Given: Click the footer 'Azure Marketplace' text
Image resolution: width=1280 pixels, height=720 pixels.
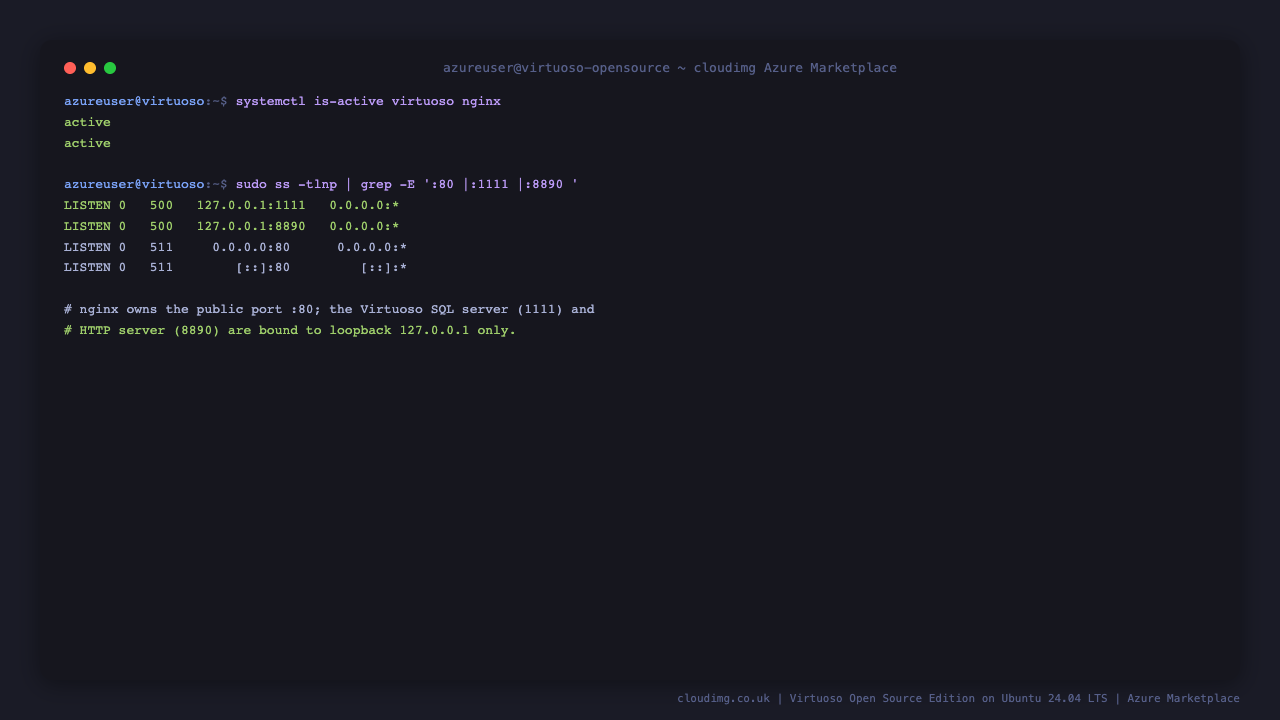Looking at the screenshot, I should [1183, 698].
